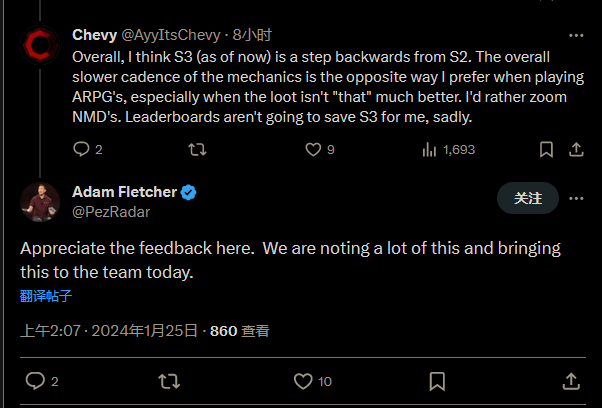Bookmark Adam Fletcher's post
Screen dimensions: 602x408
pos(437,381)
